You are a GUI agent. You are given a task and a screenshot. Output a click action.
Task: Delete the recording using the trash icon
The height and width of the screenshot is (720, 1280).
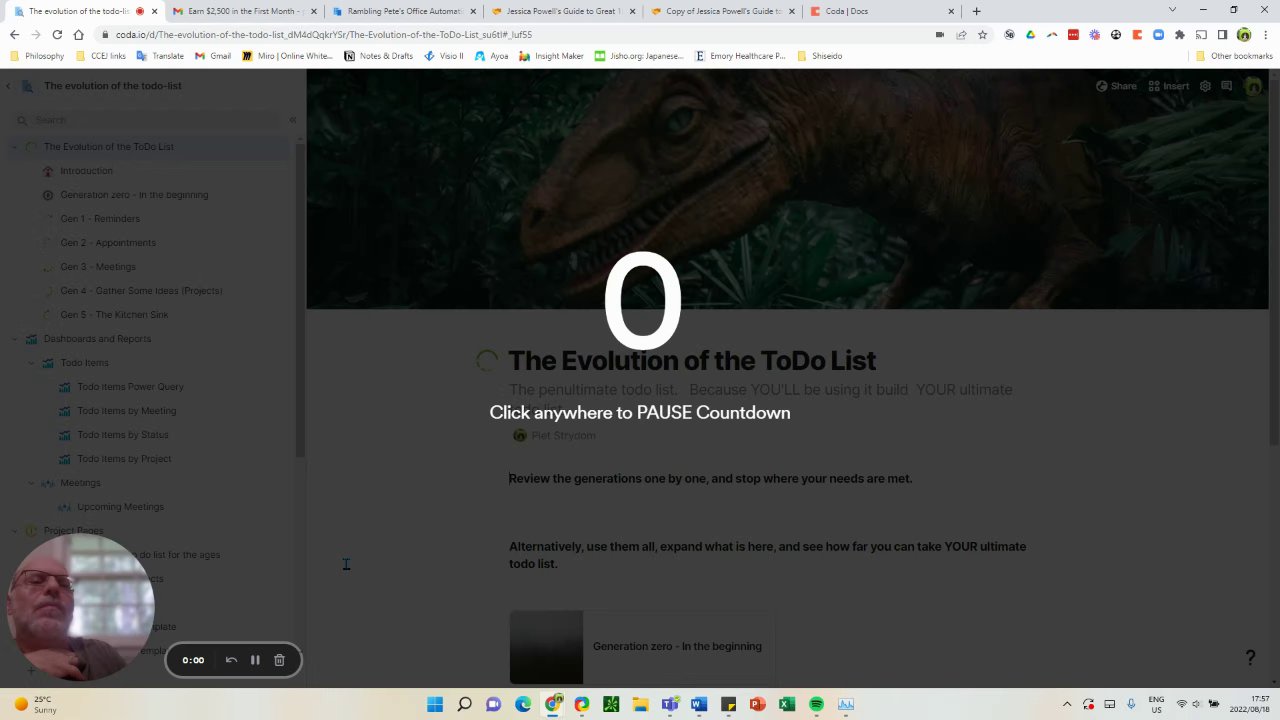point(279,660)
